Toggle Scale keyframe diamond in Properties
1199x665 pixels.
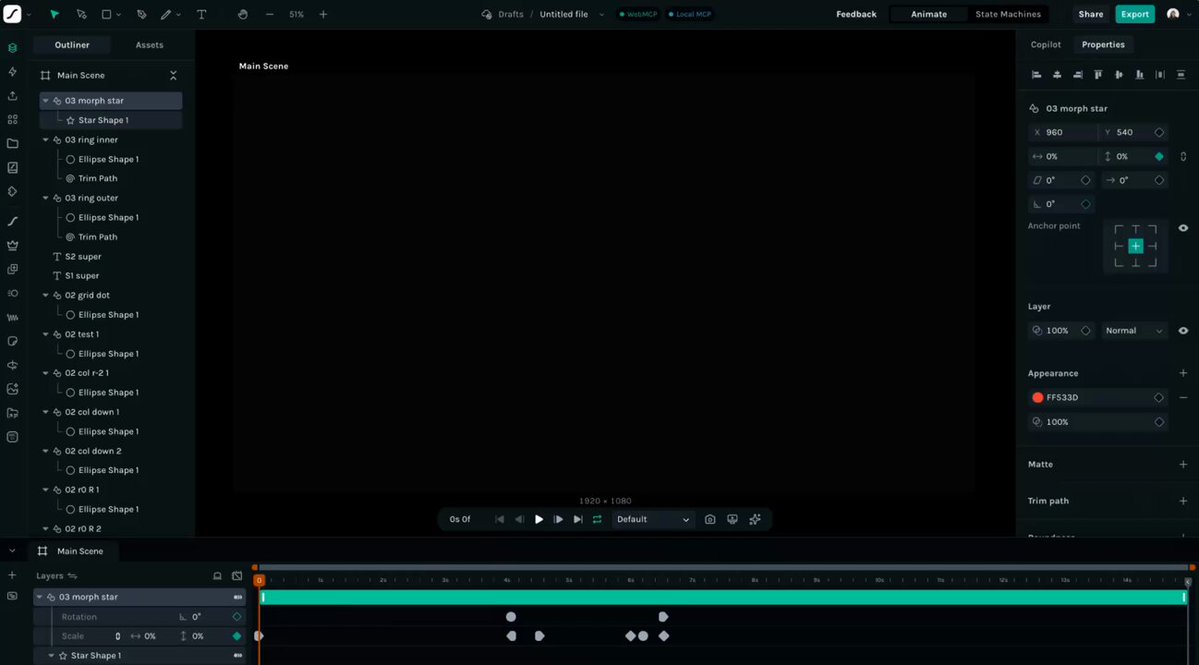[1159, 156]
